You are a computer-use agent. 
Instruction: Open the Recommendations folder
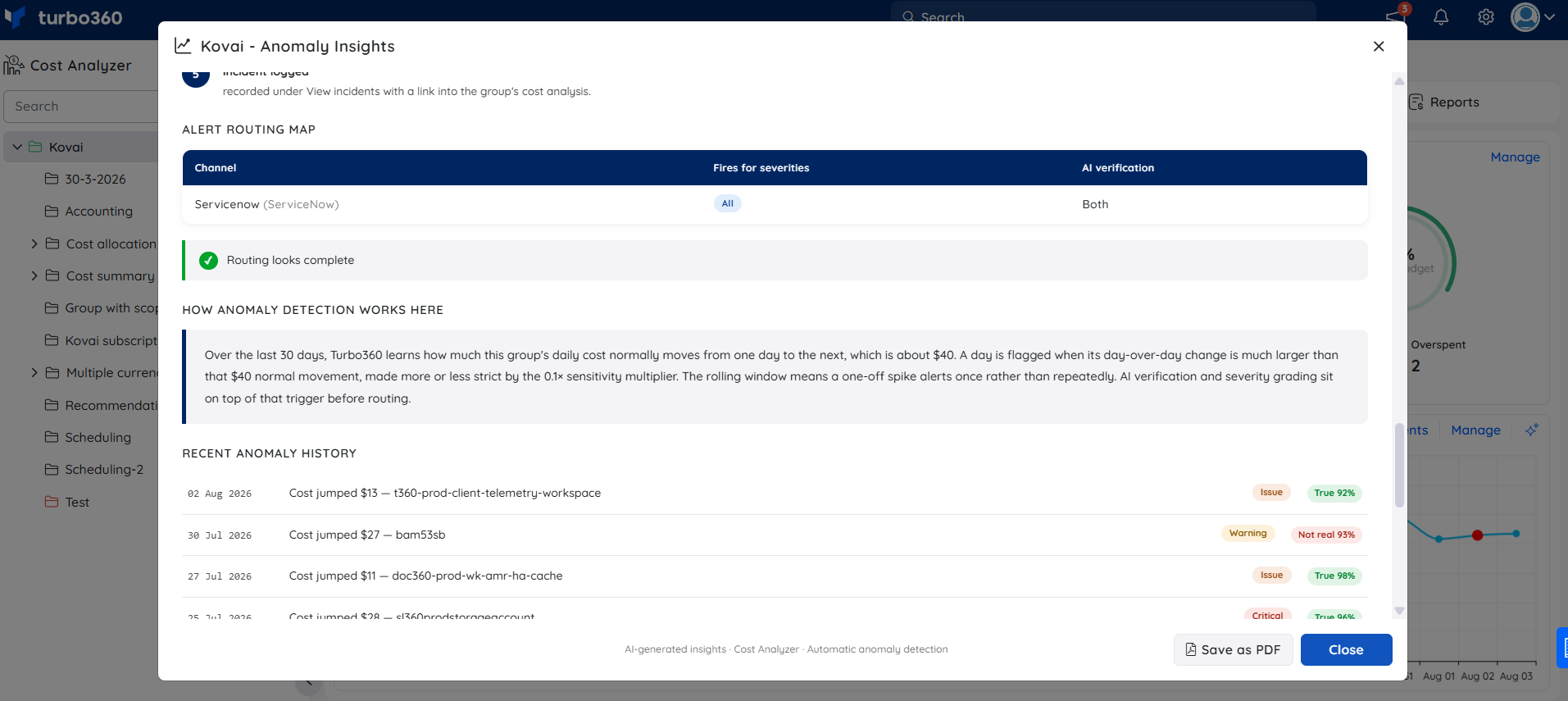click(x=101, y=405)
